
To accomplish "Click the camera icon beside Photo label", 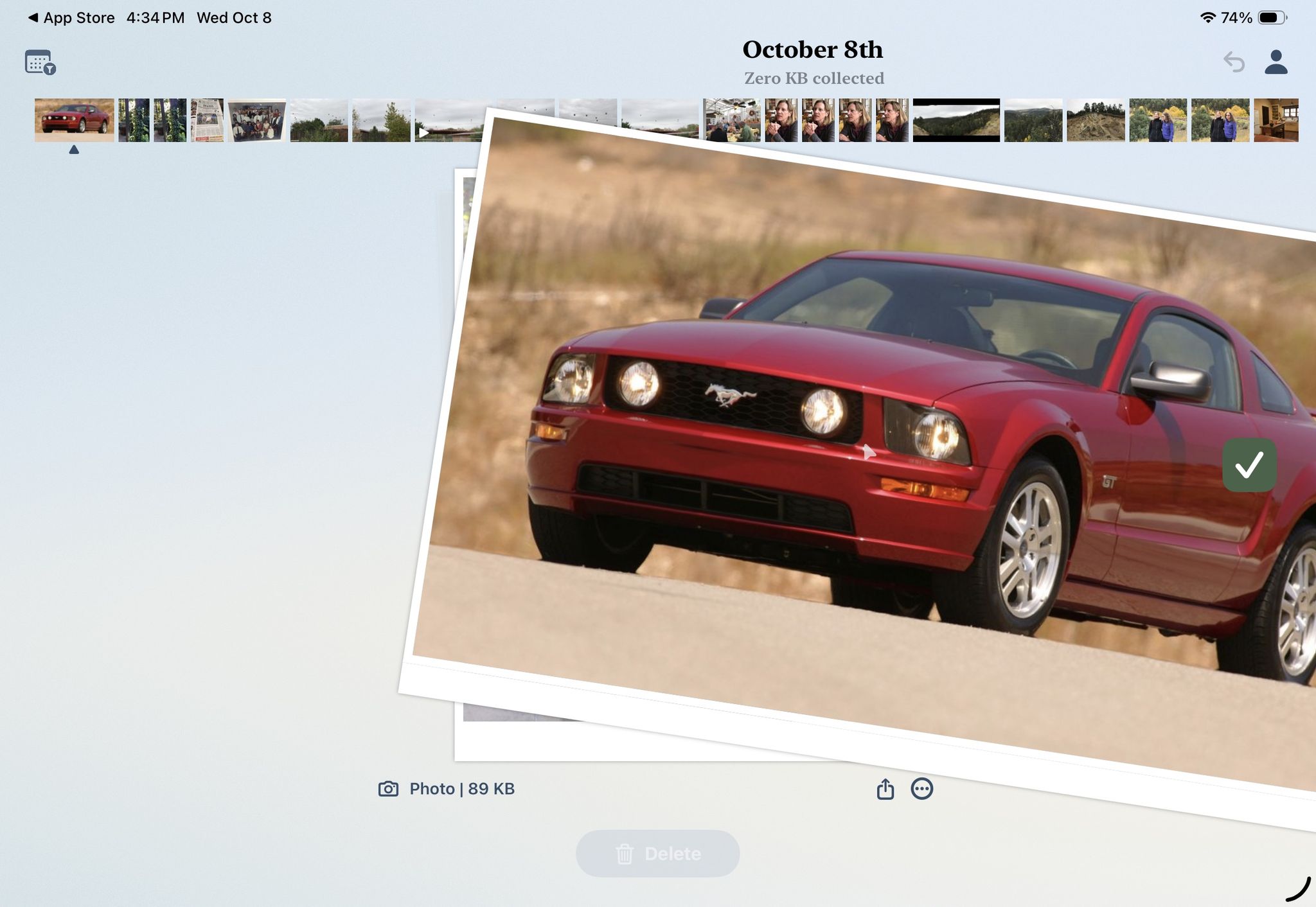I will 388,789.
